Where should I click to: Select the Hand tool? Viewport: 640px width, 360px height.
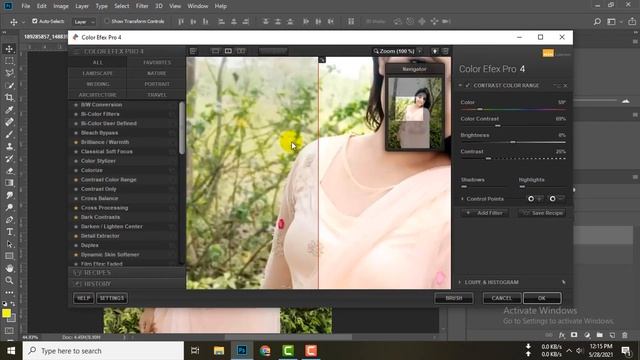9,268
